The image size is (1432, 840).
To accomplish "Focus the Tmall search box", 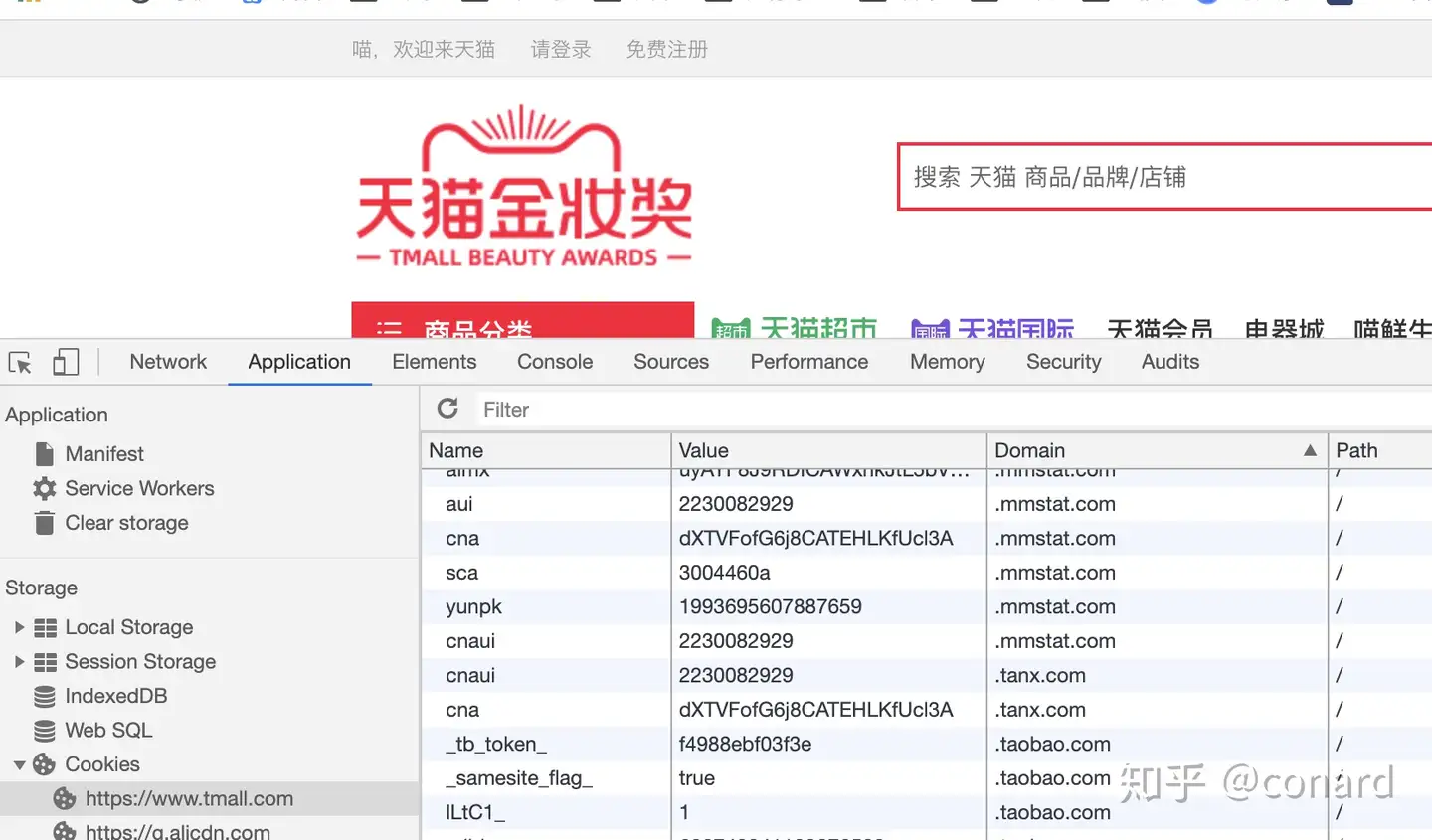I will click(x=1163, y=177).
